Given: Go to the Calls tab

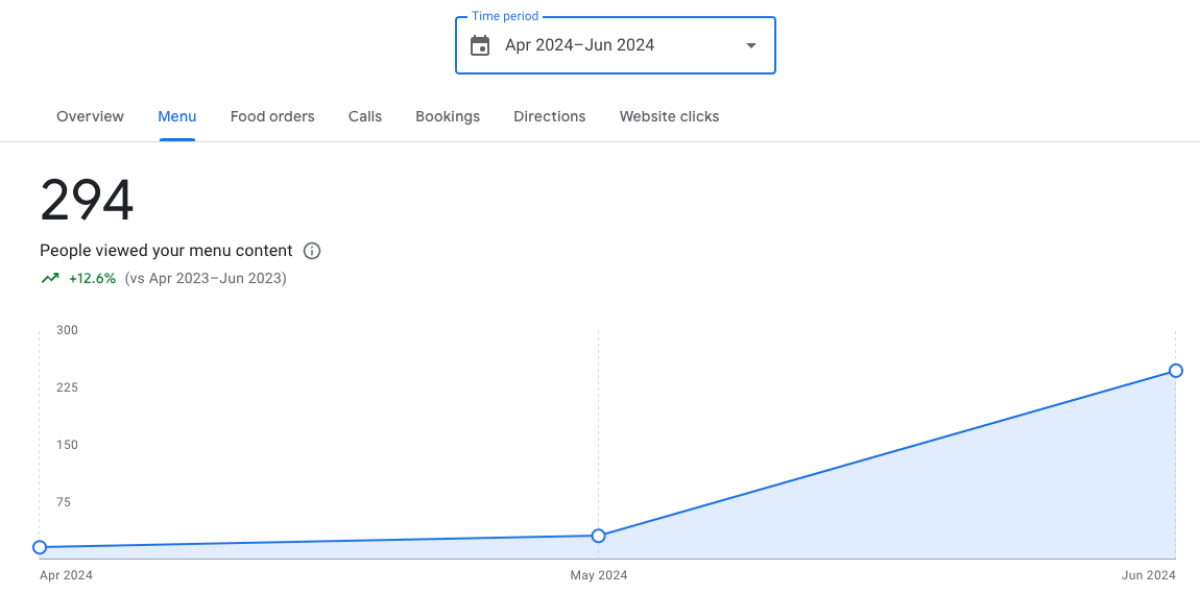Looking at the screenshot, I should tap(365, 116).
